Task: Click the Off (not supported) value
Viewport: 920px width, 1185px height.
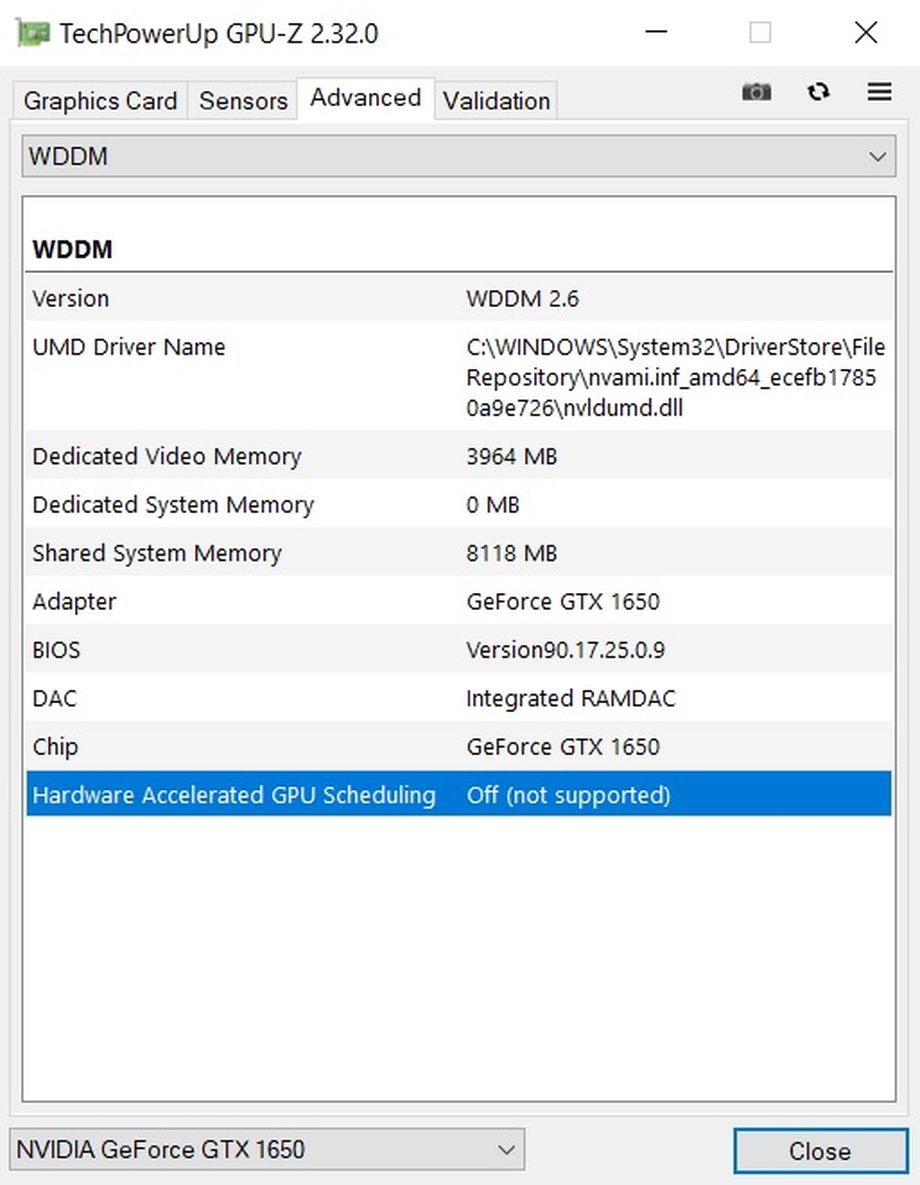Action: (x=568, y=795)
